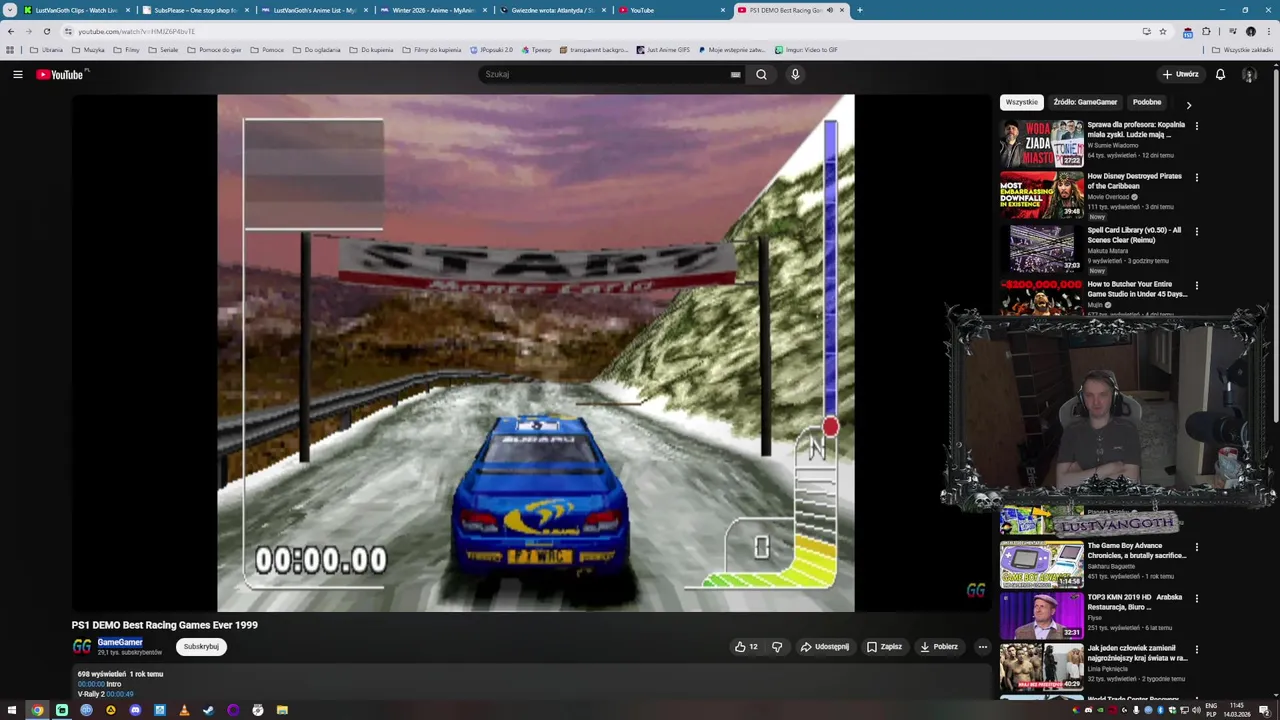The image size is (1280, 720).
Task: Open Chrome extensions puzzle icon
Action: tap(1206, 31)
